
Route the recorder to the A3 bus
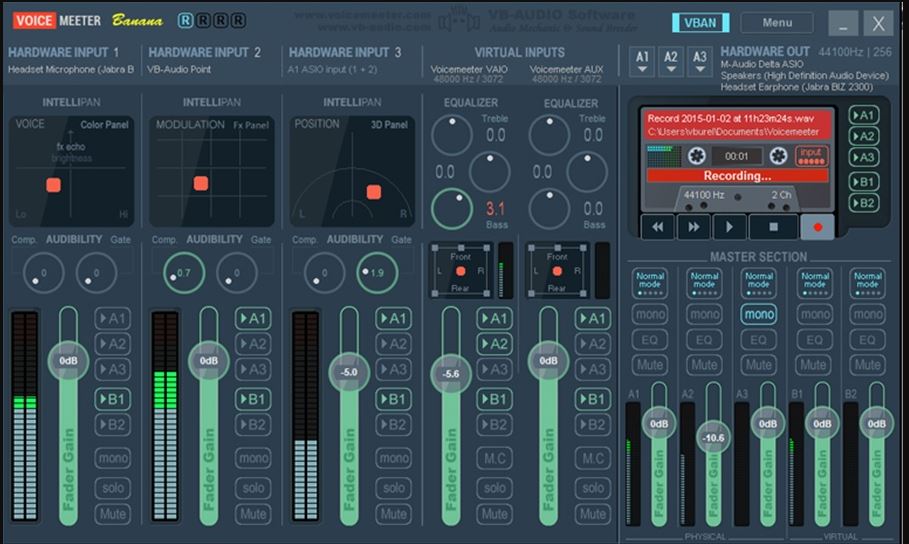[863, 157]
